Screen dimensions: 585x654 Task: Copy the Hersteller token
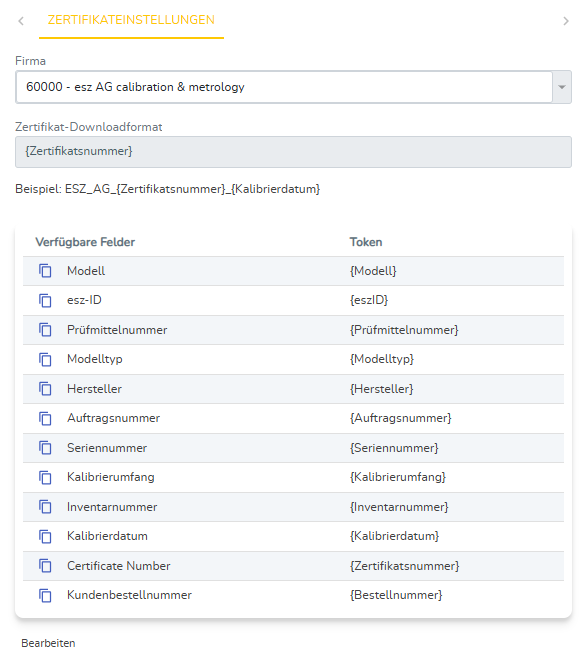(45, 389)
